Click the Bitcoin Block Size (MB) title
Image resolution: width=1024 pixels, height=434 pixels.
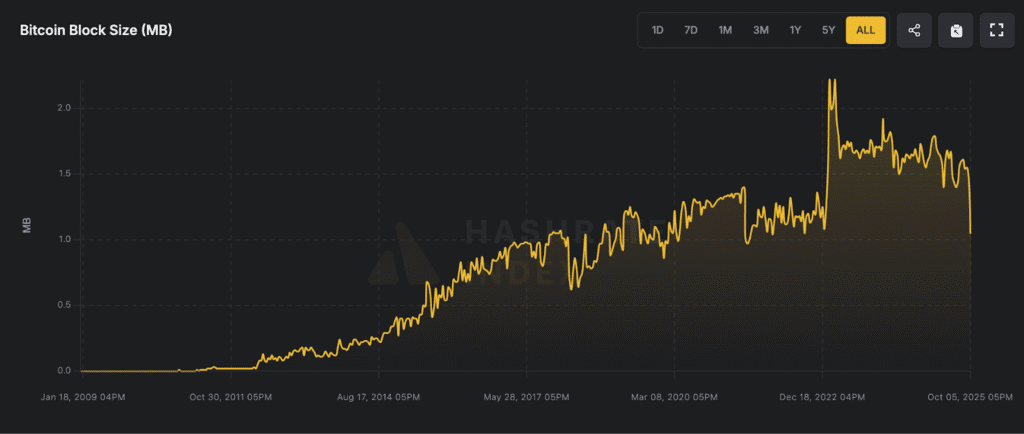click(96, 30)
